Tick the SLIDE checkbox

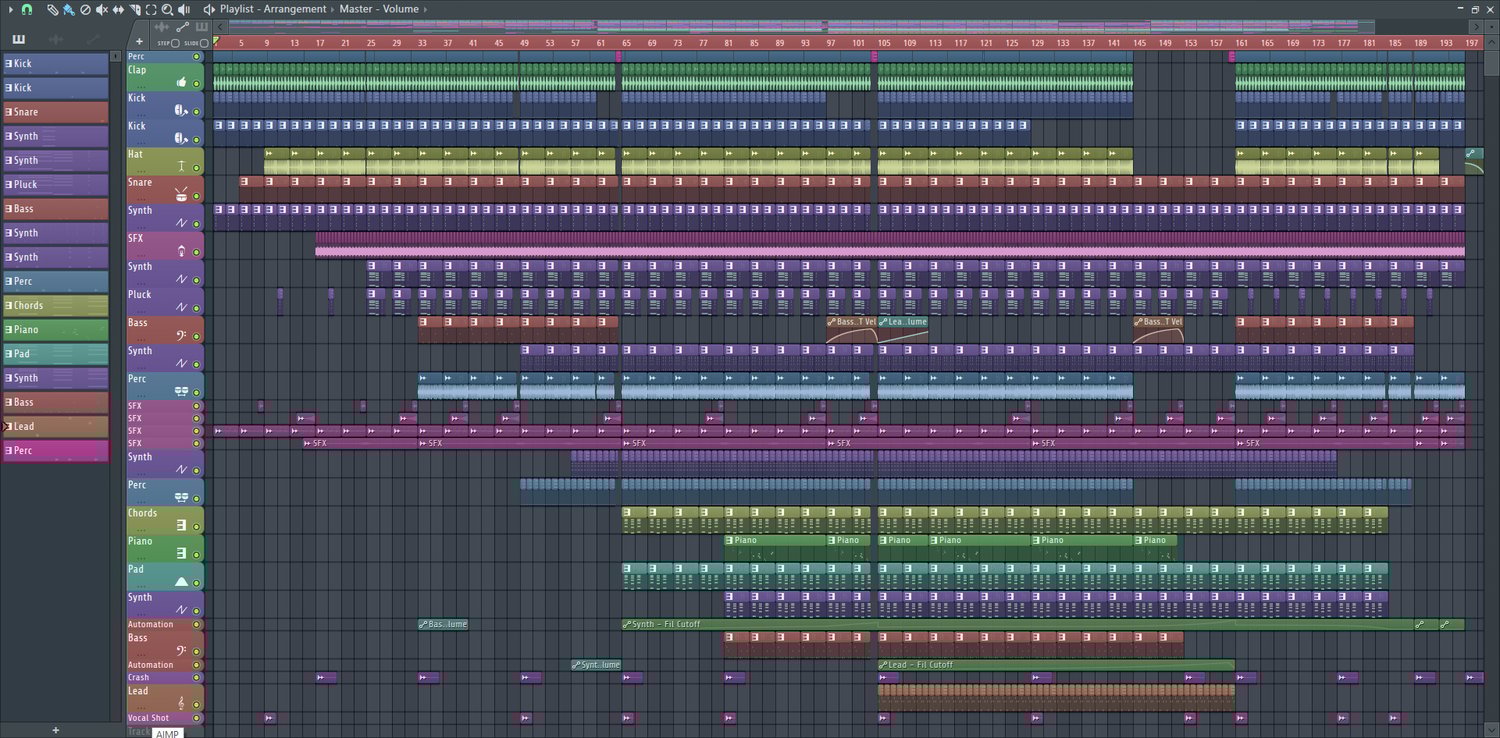[205, 43]
